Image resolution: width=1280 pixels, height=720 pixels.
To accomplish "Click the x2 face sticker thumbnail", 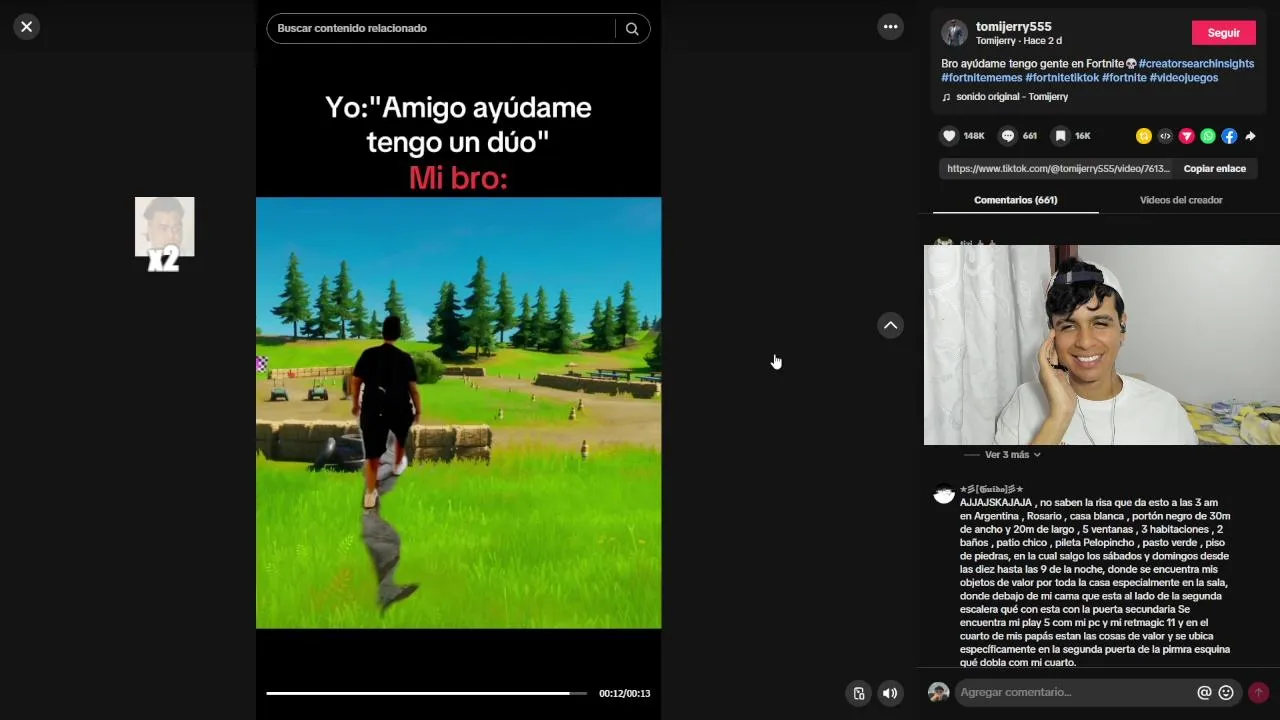I will click(164, 232).
